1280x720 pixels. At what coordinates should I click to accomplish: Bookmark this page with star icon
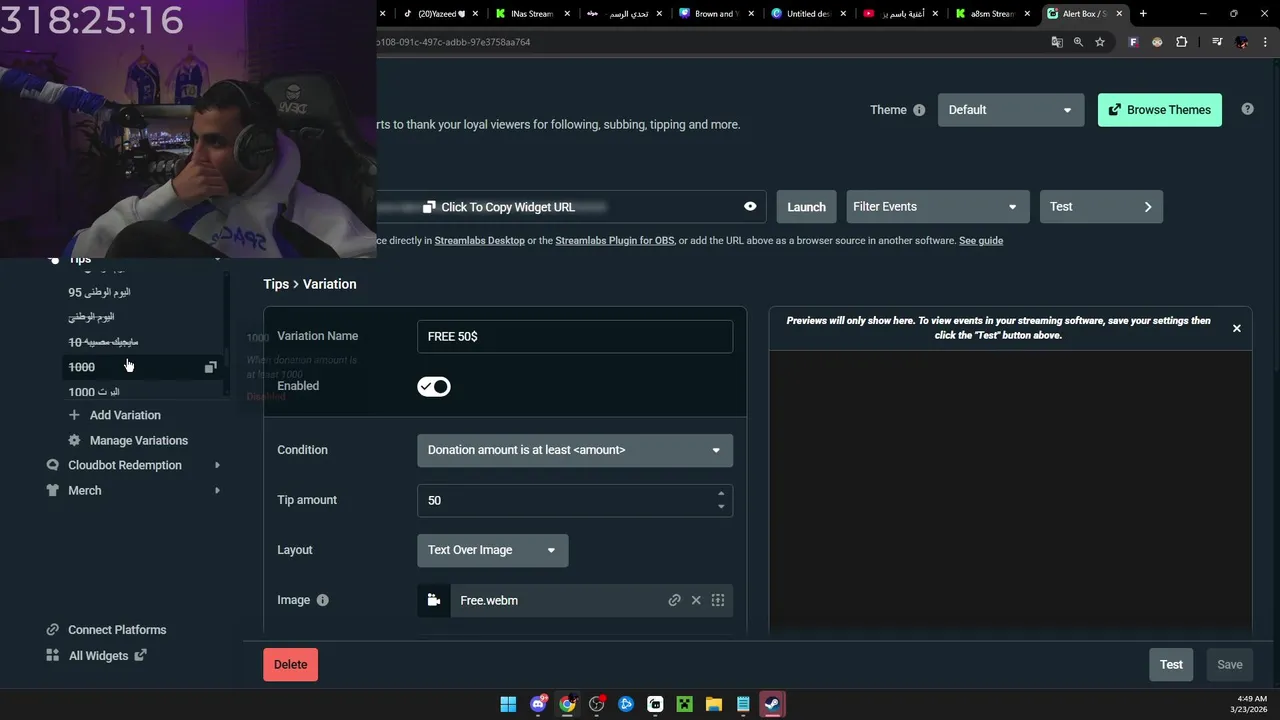click(x=1100, y=42)
